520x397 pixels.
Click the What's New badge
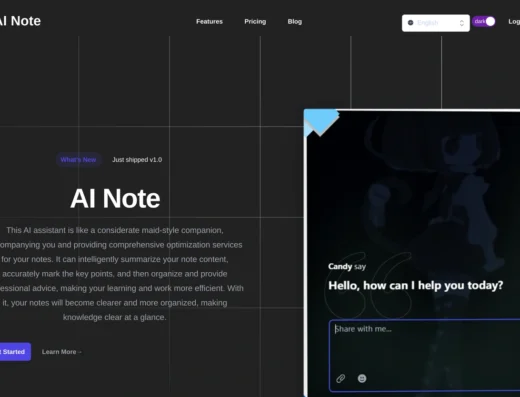(x=78, y=160)
